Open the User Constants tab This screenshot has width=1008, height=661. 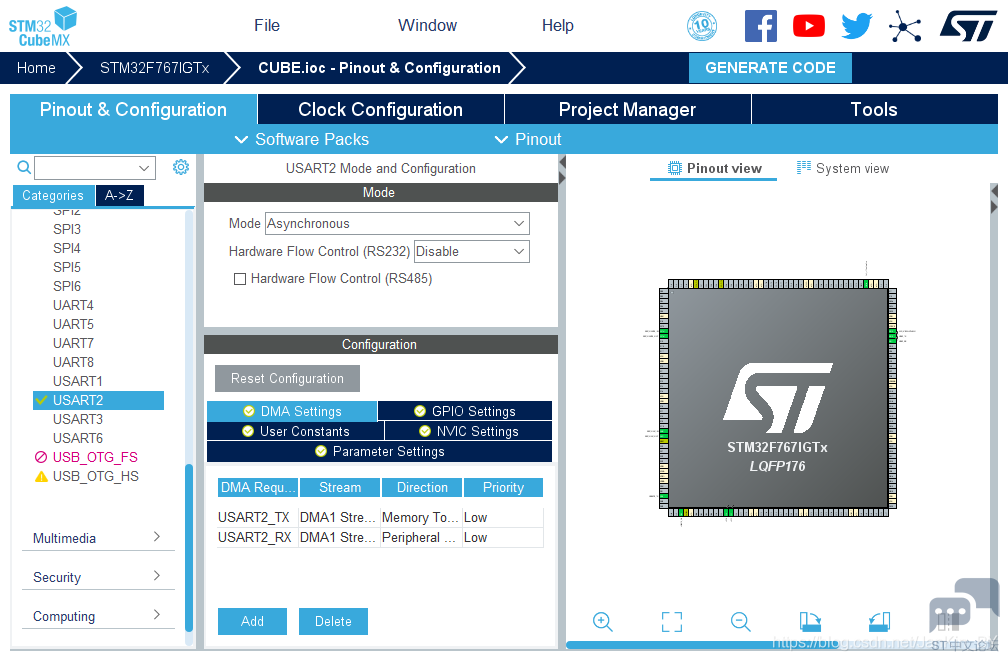tap(296, 431)
